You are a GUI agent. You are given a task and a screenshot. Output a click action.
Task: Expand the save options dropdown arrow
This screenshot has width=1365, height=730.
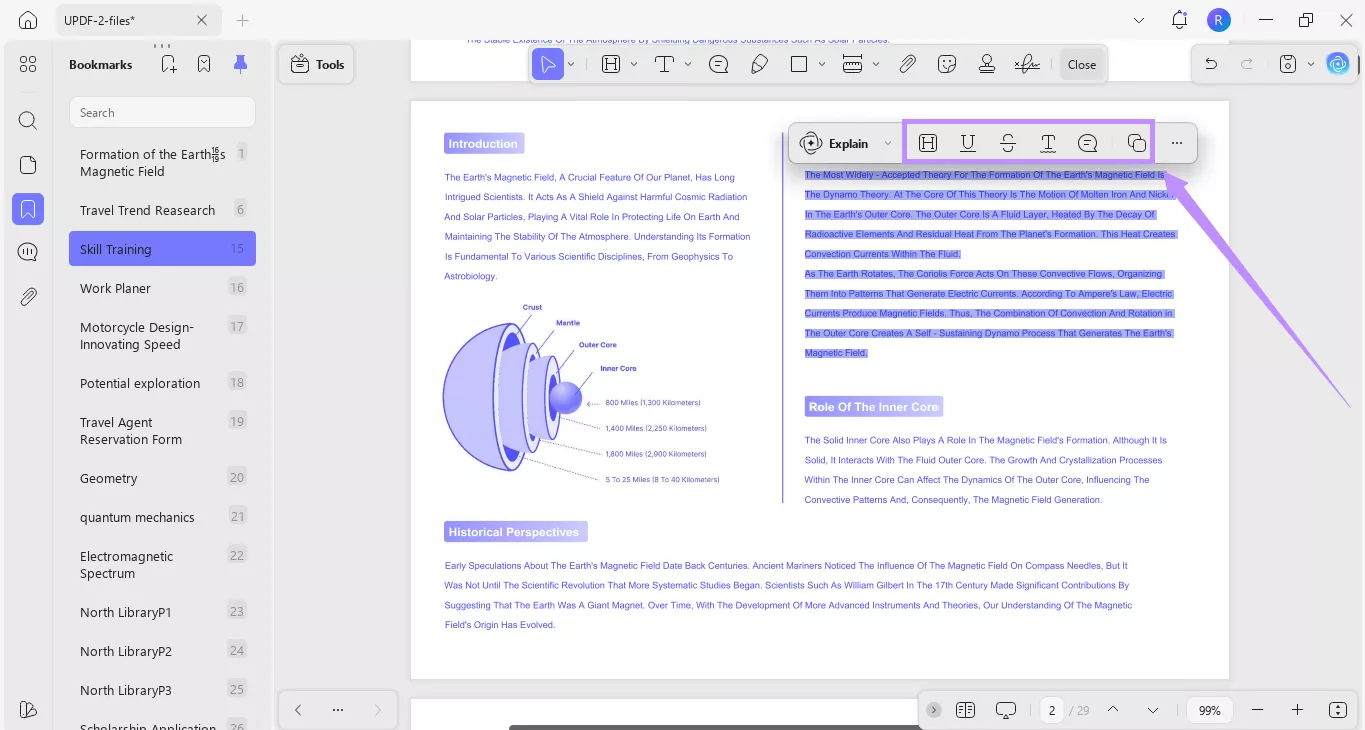1311,64
